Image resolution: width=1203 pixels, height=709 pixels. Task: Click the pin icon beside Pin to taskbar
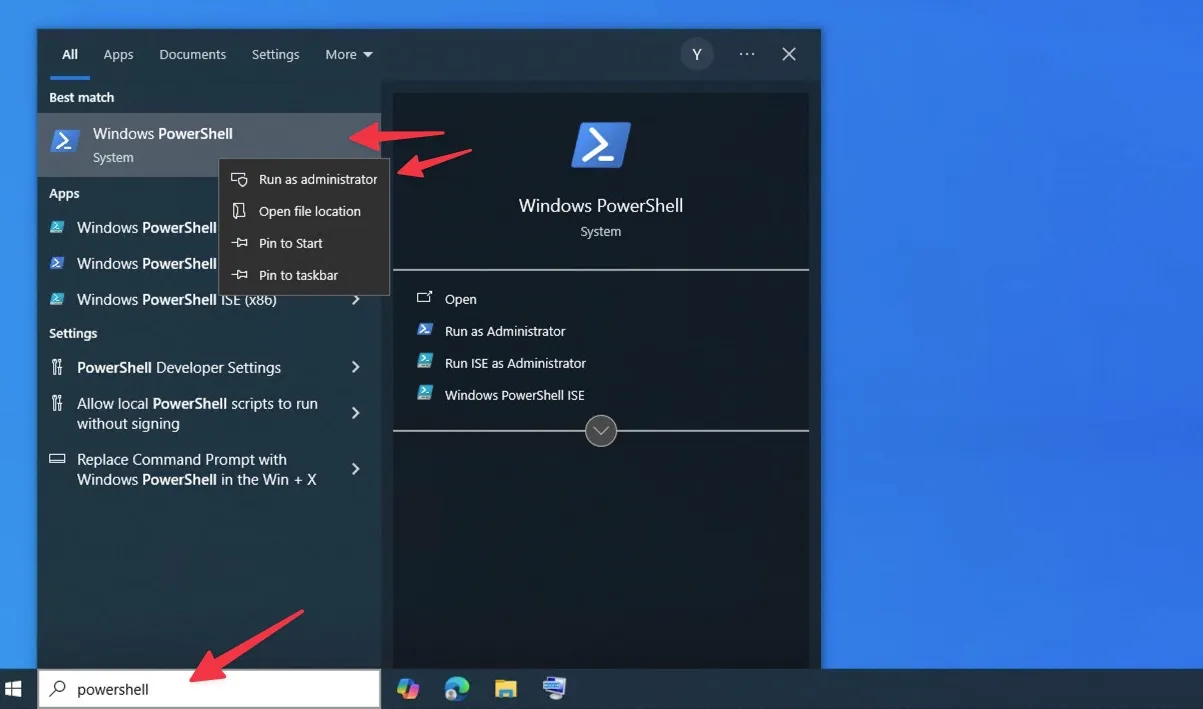239,275
